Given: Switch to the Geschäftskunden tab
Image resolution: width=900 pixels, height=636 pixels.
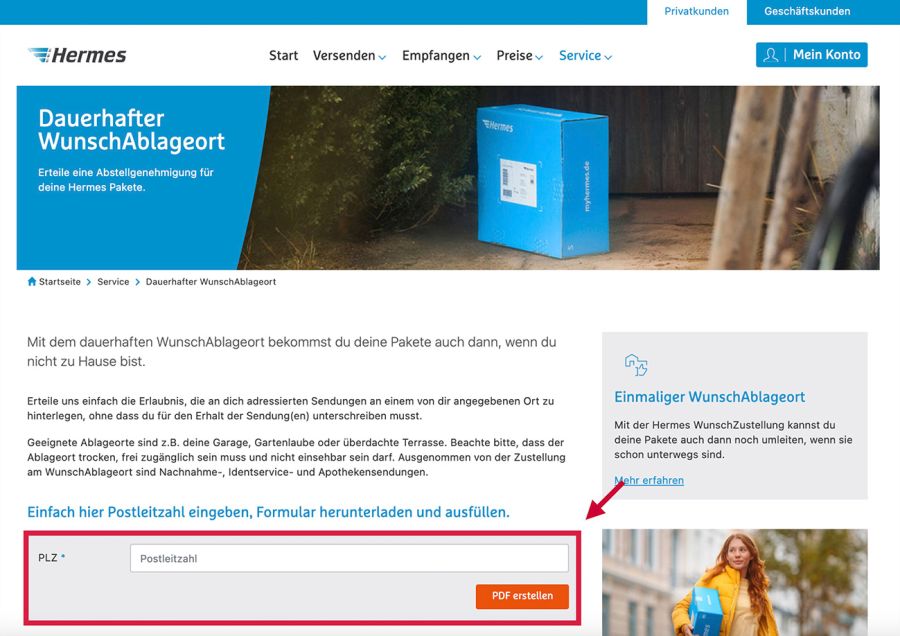Looking at the screenshot, I should (807, 11).
